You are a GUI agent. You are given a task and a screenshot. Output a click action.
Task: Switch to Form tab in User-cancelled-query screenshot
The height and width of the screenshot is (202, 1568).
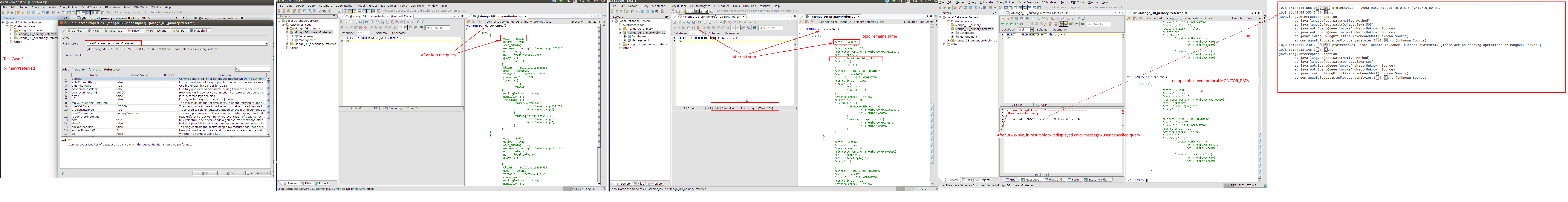pyautogui.click(x=1074, y=179)
